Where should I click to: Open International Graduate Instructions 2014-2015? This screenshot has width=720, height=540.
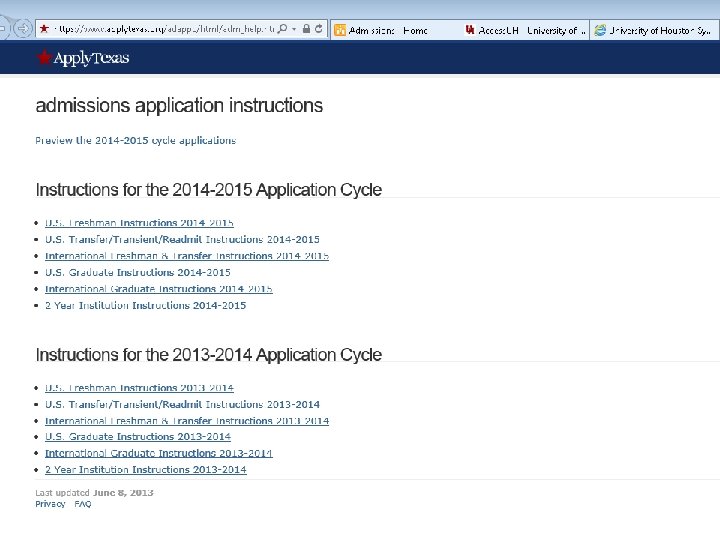click(x=159, y=289)
